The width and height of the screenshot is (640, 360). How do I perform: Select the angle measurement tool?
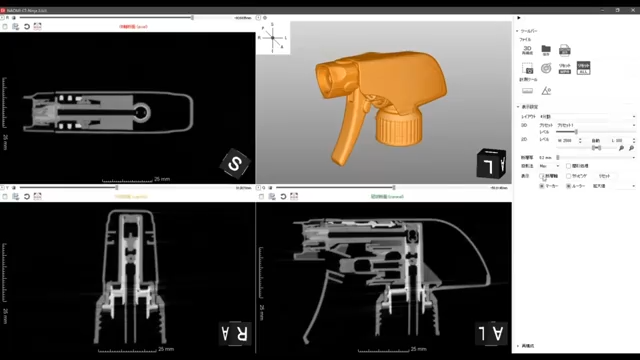(546, 91)
